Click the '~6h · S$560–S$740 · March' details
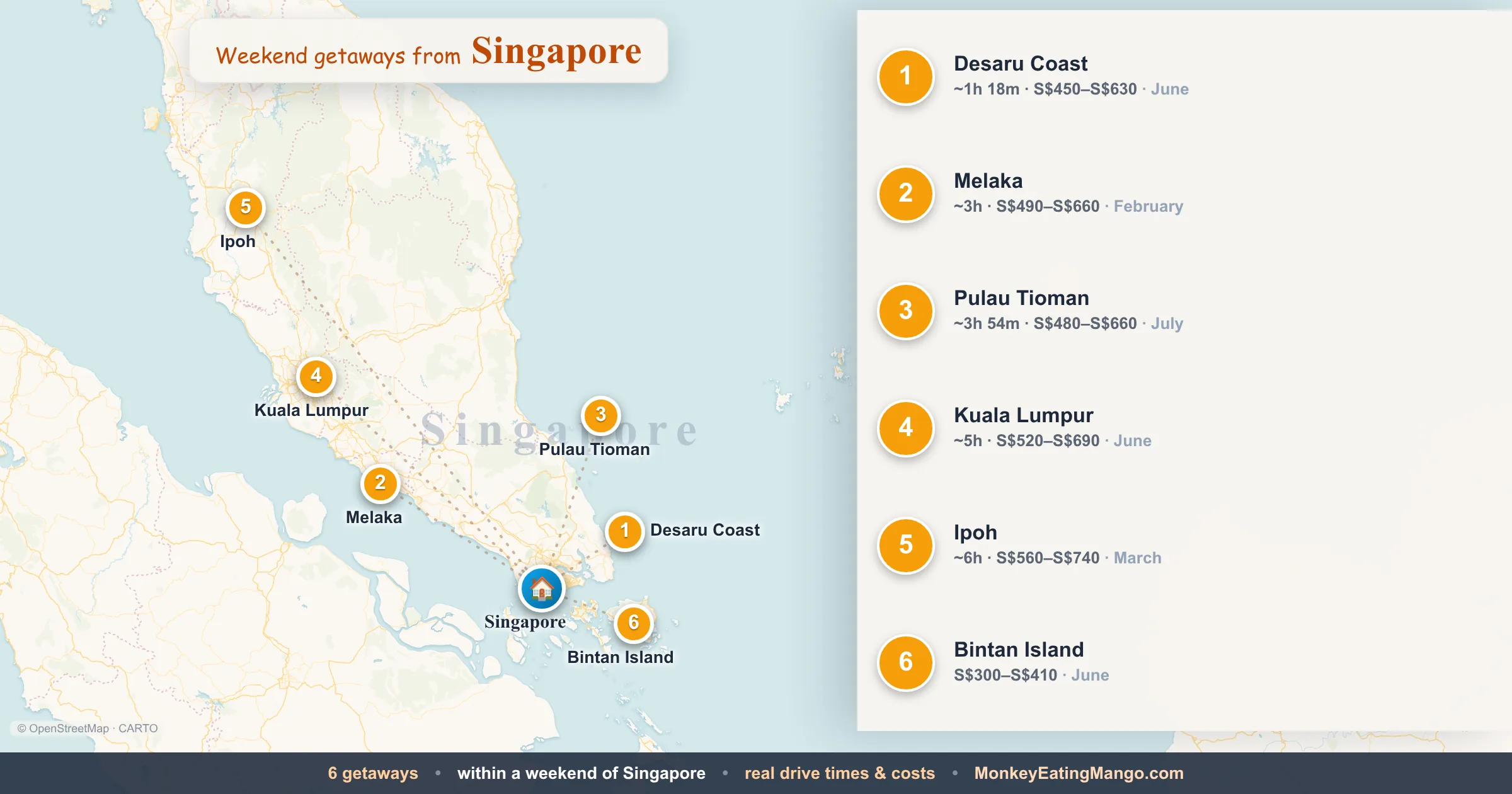The image size is (1512, 794). [1057, 558]
